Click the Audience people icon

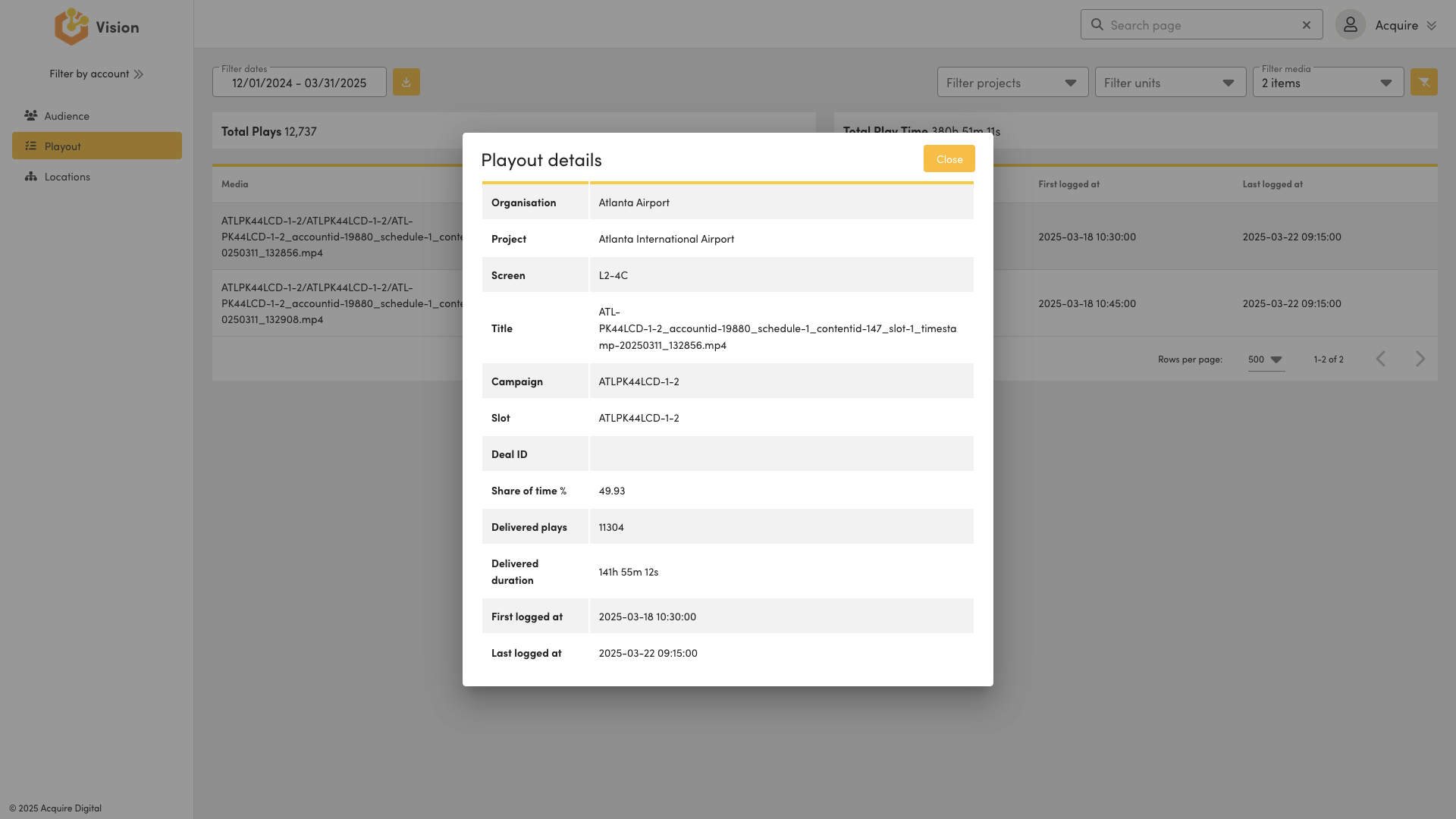[x=31, y=115]
